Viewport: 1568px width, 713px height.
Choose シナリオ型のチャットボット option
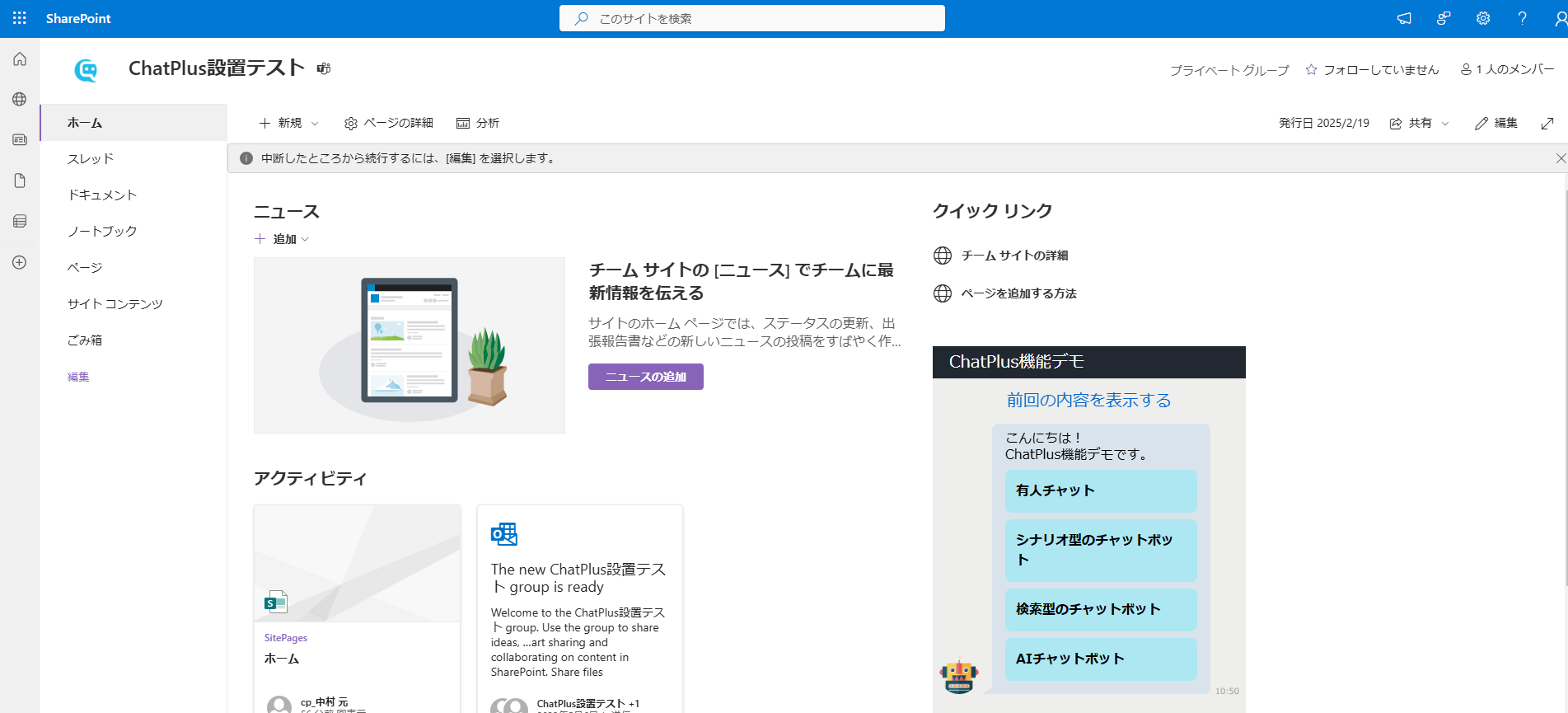point(1101,550)
